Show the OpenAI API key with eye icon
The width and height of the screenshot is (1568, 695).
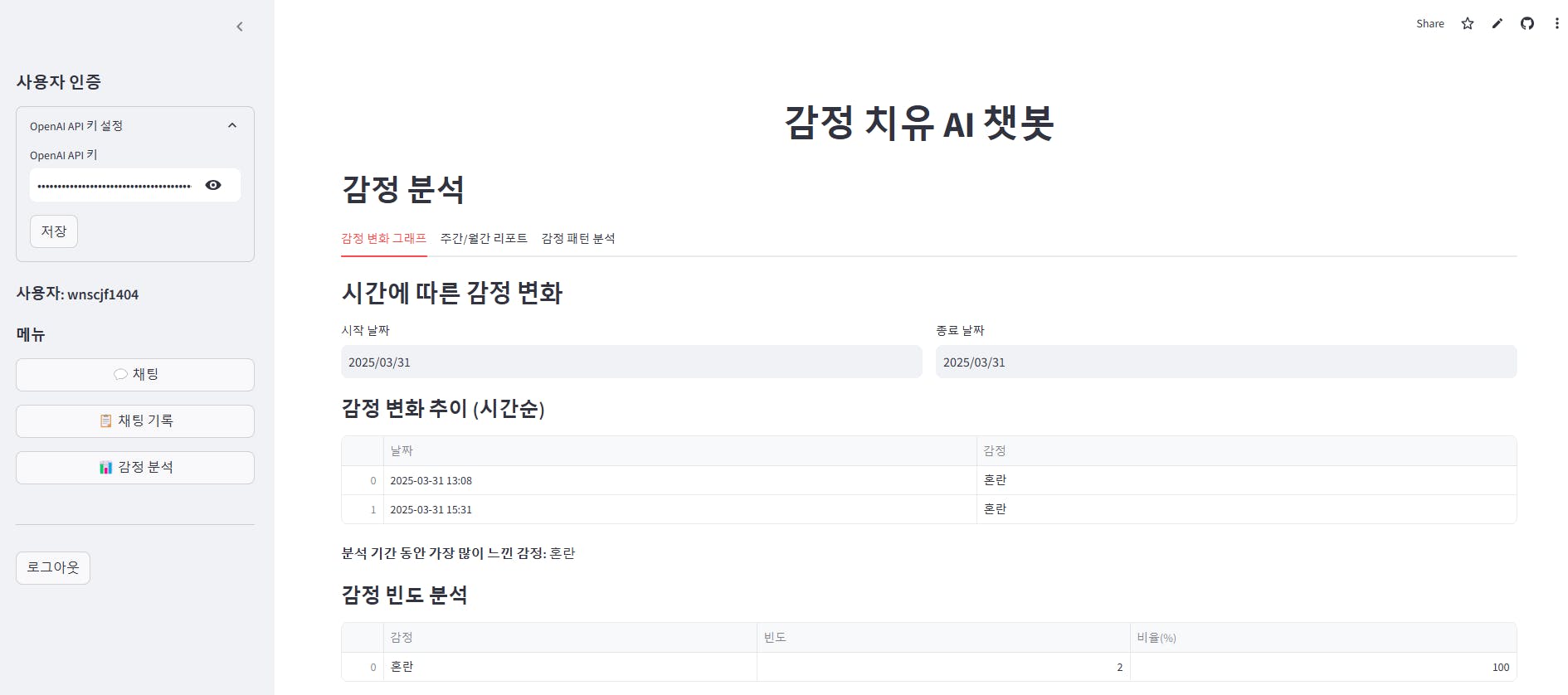tap(213, 185)
